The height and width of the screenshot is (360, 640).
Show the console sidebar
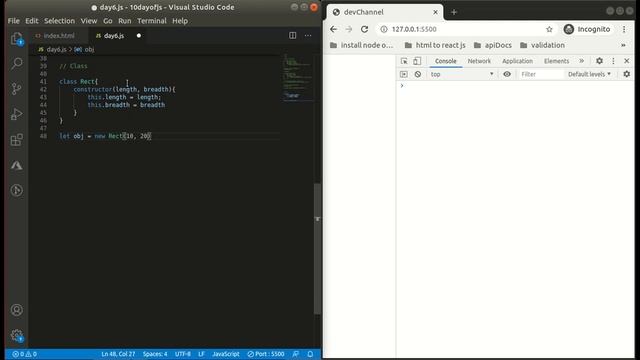pyautogui.click(x=404, y=74)
